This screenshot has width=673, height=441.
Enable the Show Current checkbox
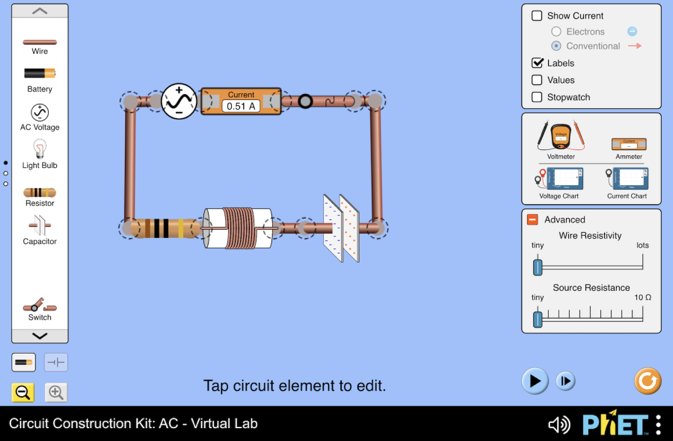click(x=537, y=16)
